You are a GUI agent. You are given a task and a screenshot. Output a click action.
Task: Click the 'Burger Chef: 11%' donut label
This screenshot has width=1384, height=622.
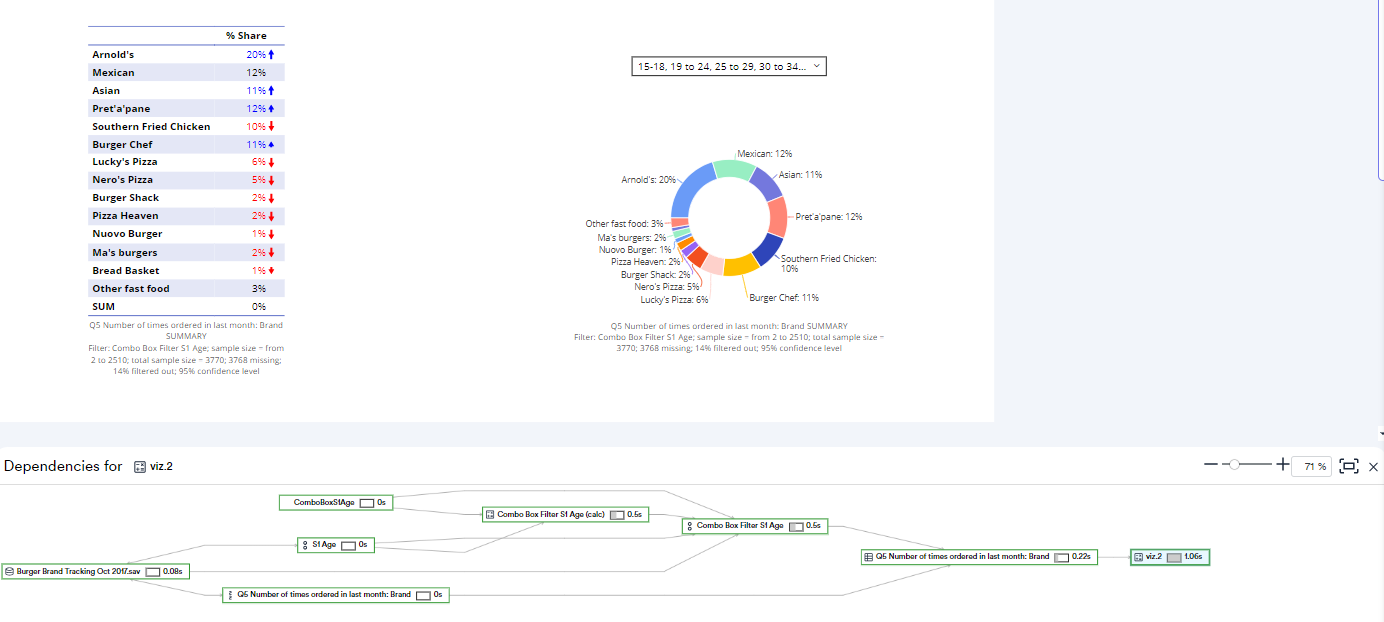(x=784, y=298)
